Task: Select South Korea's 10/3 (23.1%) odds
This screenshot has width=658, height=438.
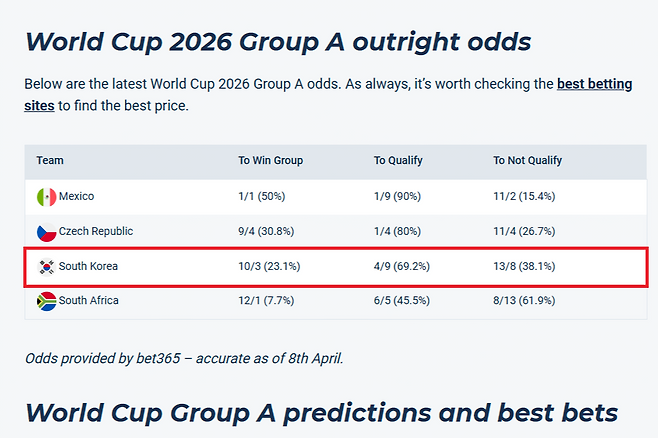Action: point(270,266)
